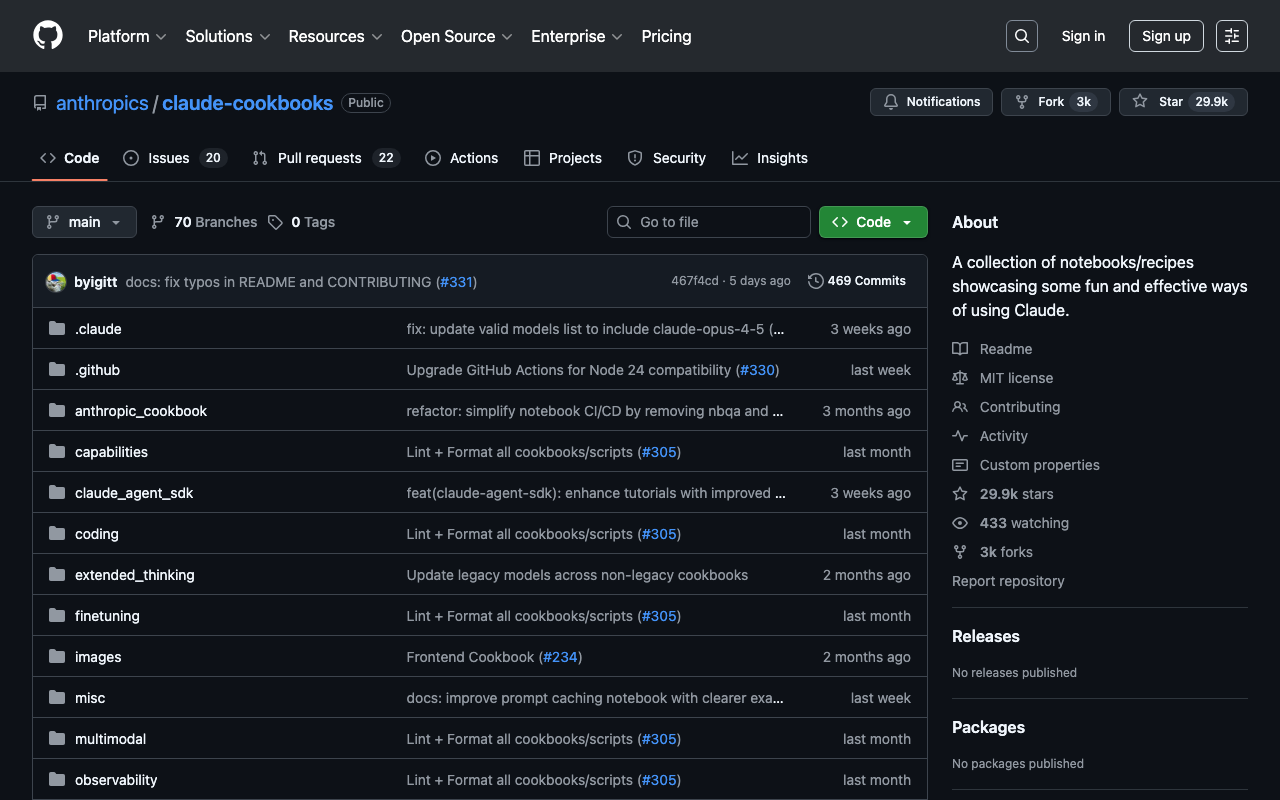Open the green Code dropdown
The image size is (1280, 800).
point(872,222)
